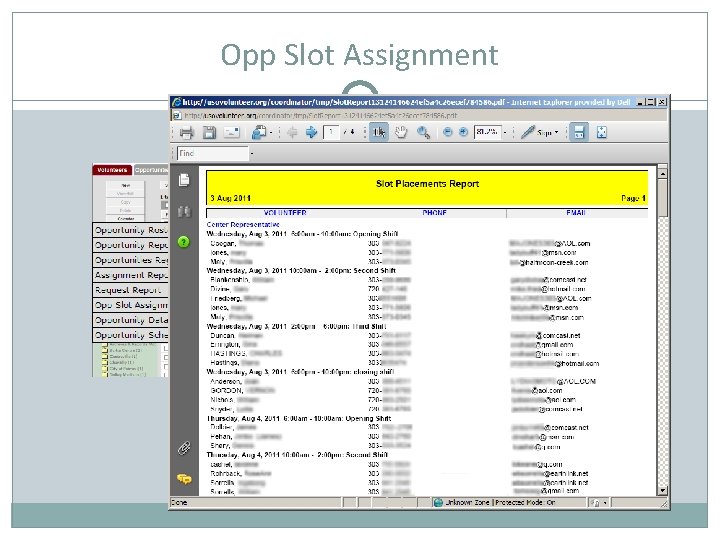Open the Search binoculars sidebar icon
720x540 pixels.
click(x=184, y=211)
